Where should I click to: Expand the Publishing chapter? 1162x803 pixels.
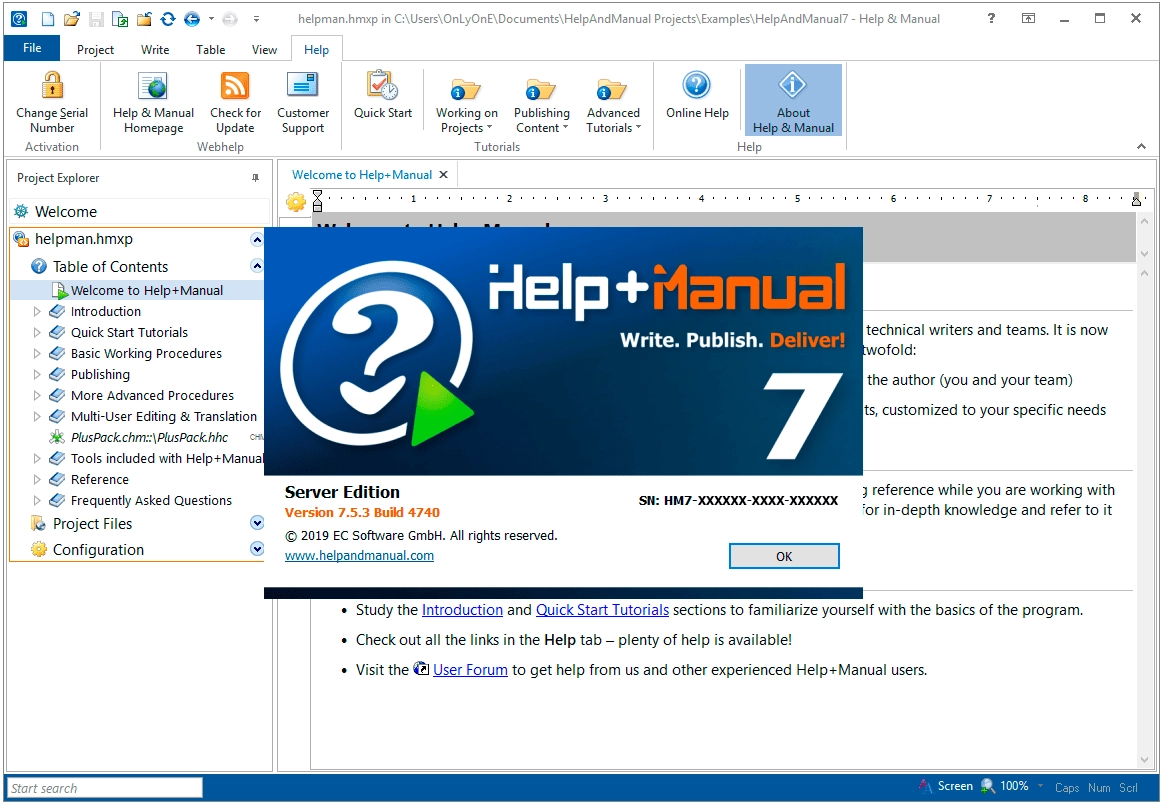(37, 375)
